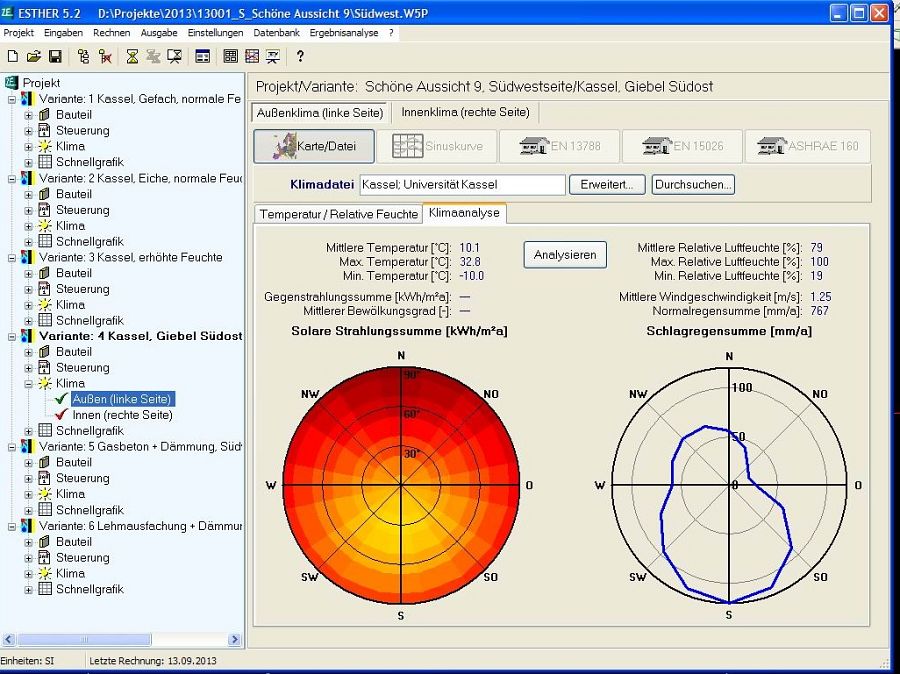900x674 pixels.
Task: Click into the Klimadatei text field
Action: click(462, 185)
